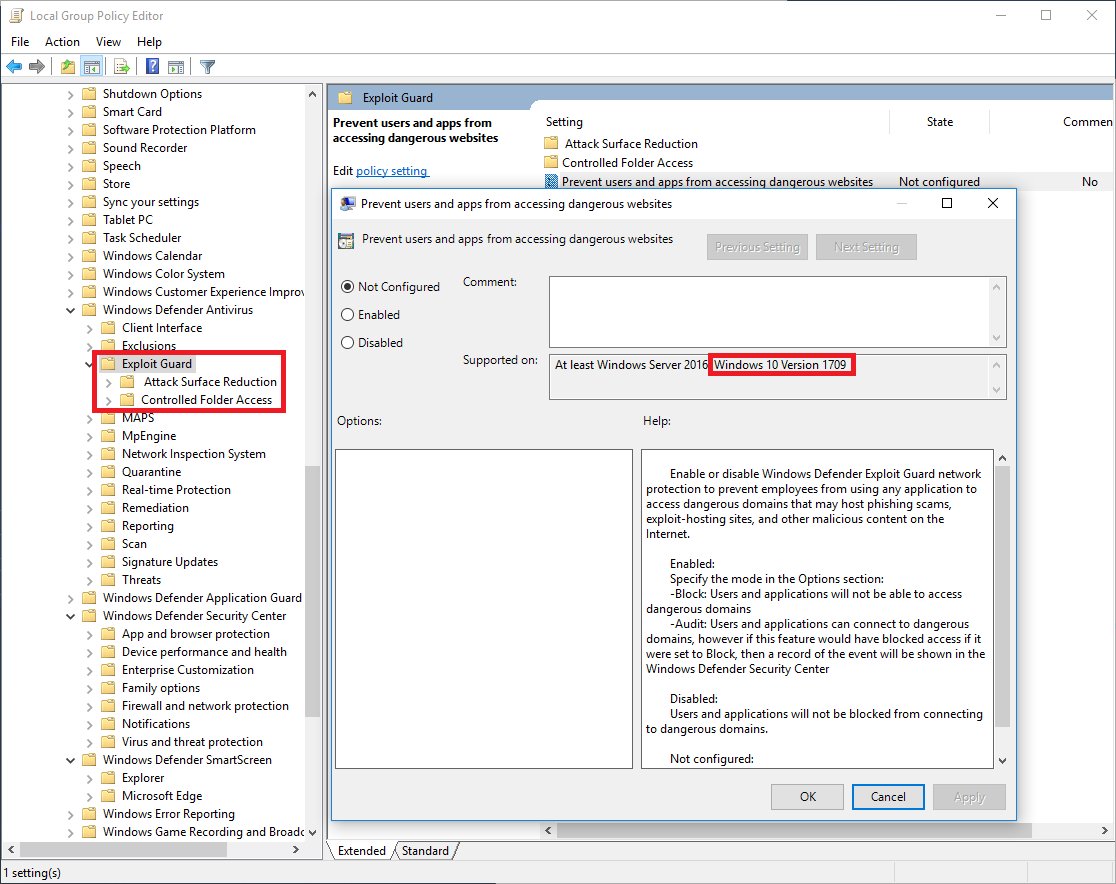Expand the Real-time Protection tree node
This screenshot has height=884, width=1116.
click(89, 490)
